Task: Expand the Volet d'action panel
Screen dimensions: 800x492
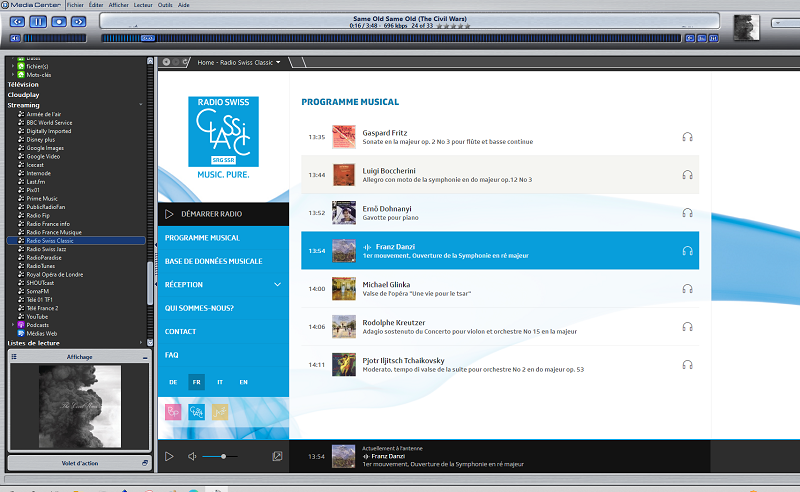Action: tap(145, 463)
